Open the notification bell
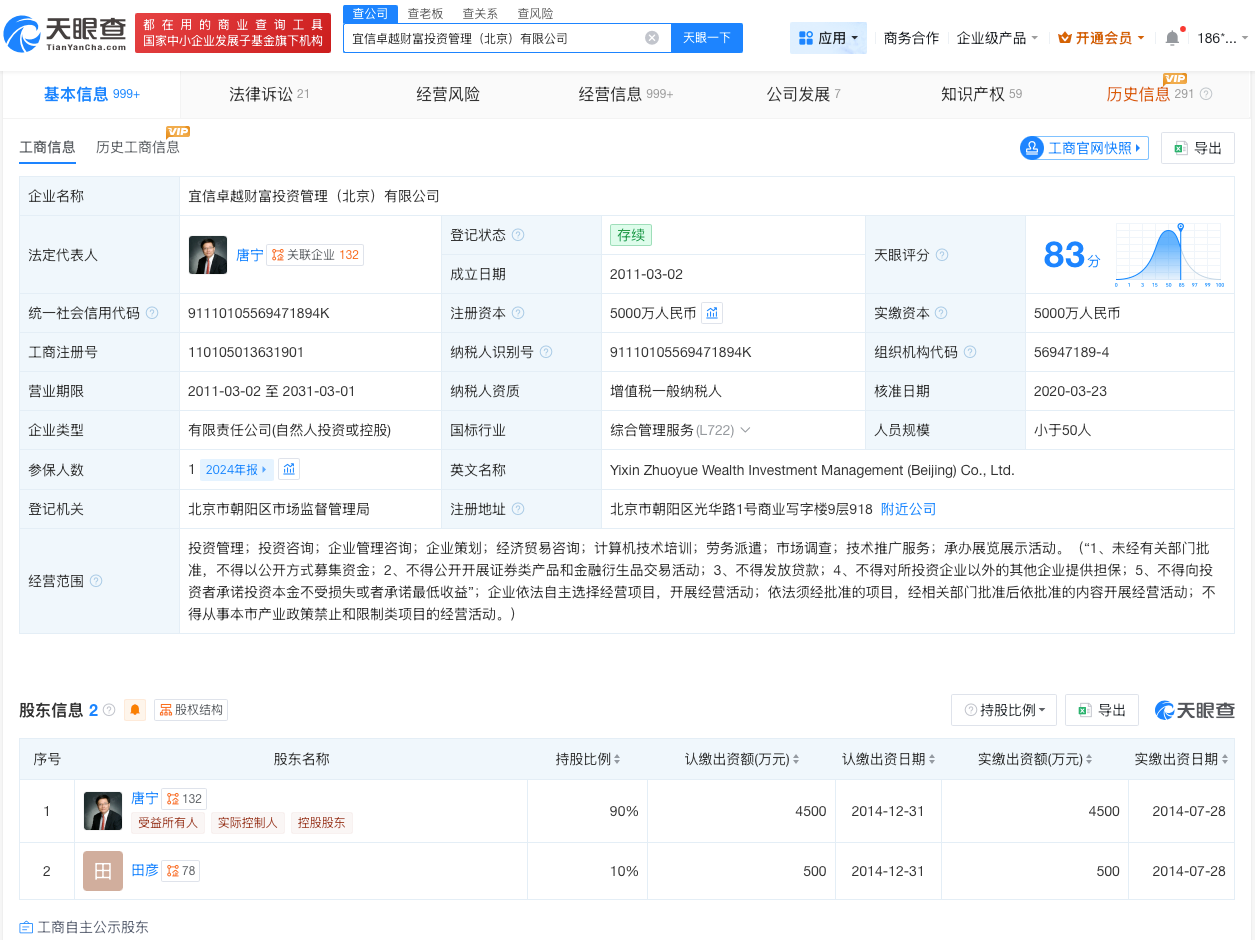Screen dimensions: 1255x940 point(1172,38)
